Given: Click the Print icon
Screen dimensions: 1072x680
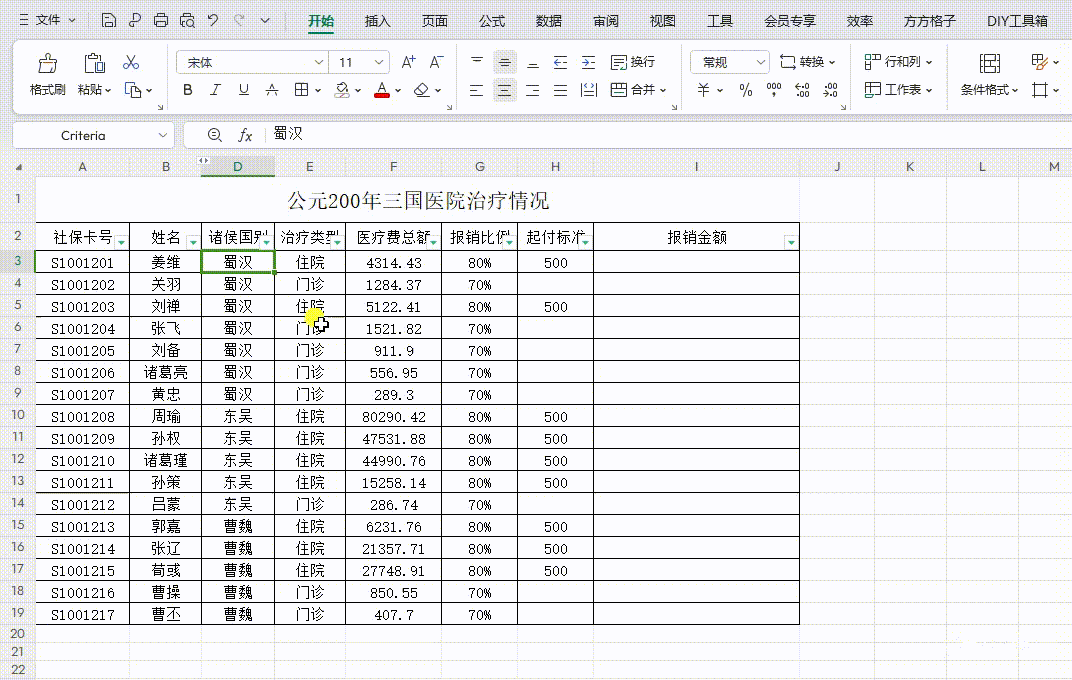Looking at the screenshot, I should coord(161,21).
